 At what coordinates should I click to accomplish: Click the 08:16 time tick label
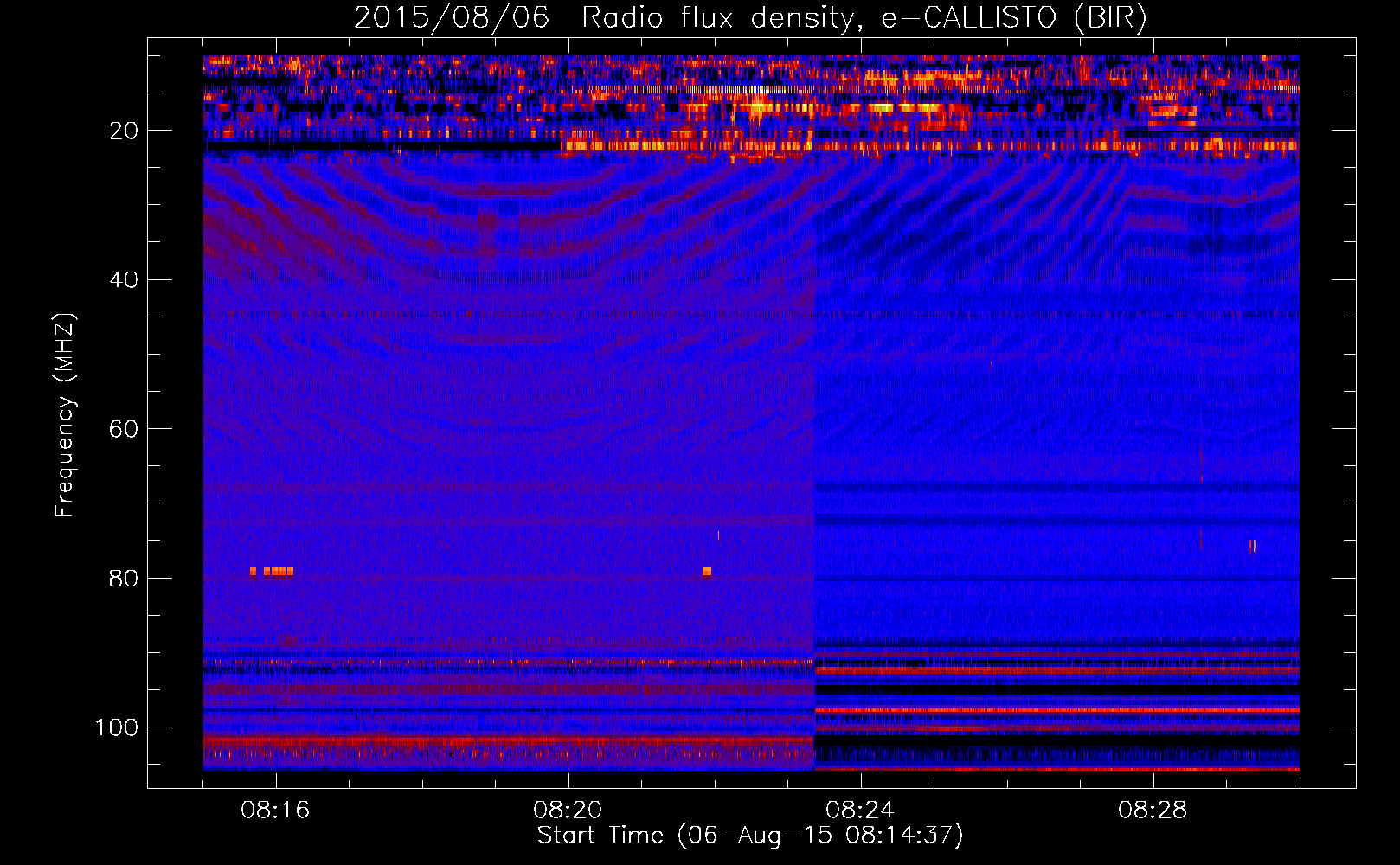click(275, 811)
